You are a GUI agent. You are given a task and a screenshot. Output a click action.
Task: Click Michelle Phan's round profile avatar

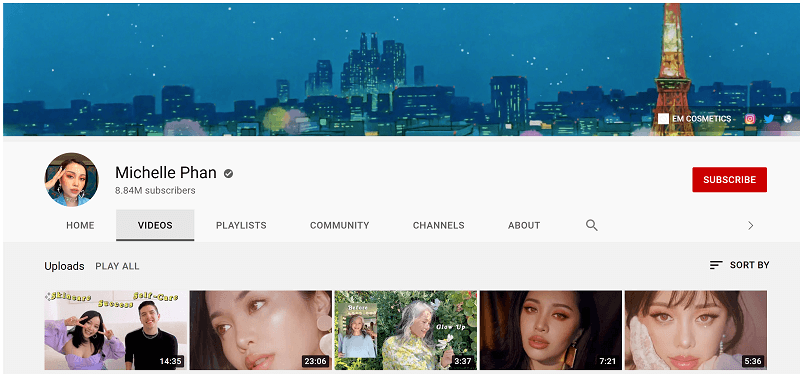point(71,179)
